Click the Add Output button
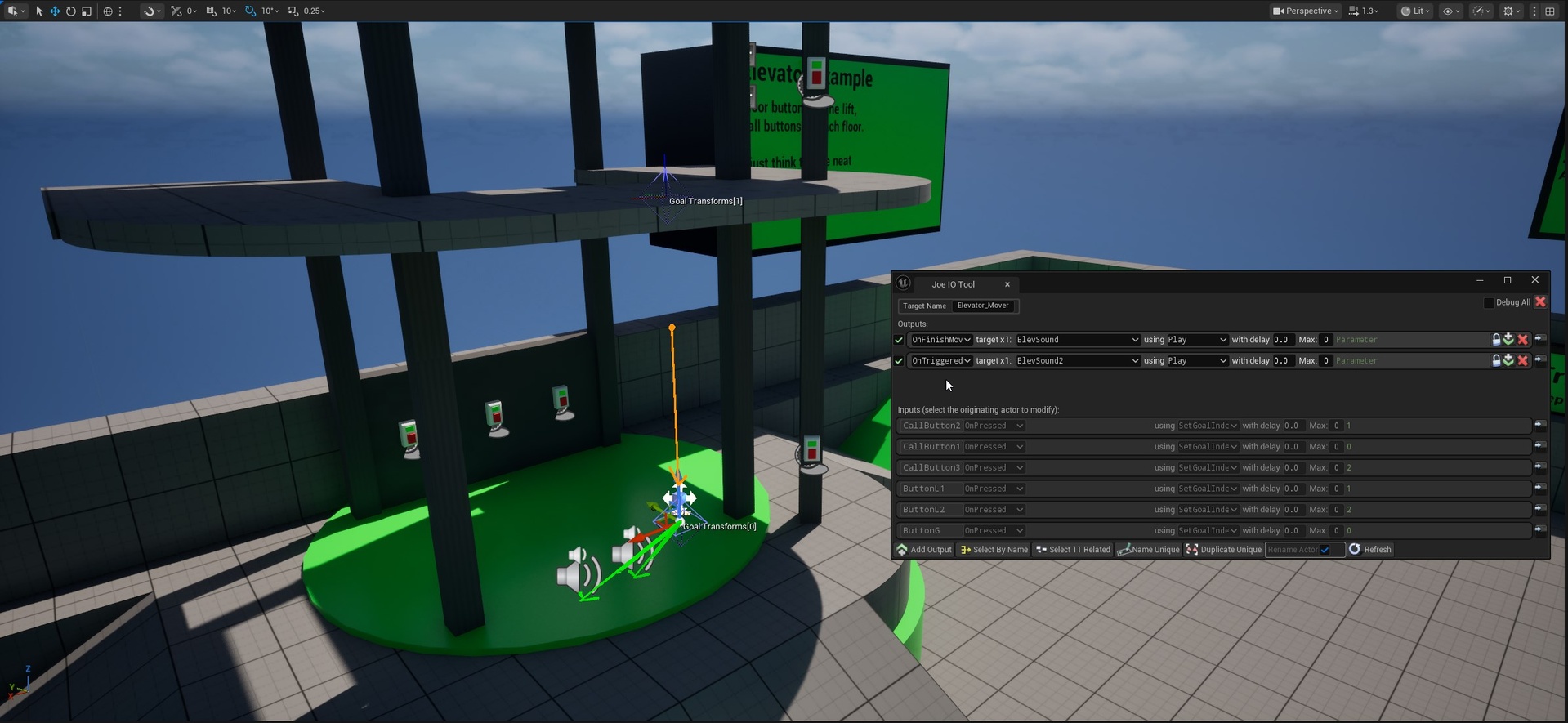Screen dimensions: 1568x723 pos(924,550)
